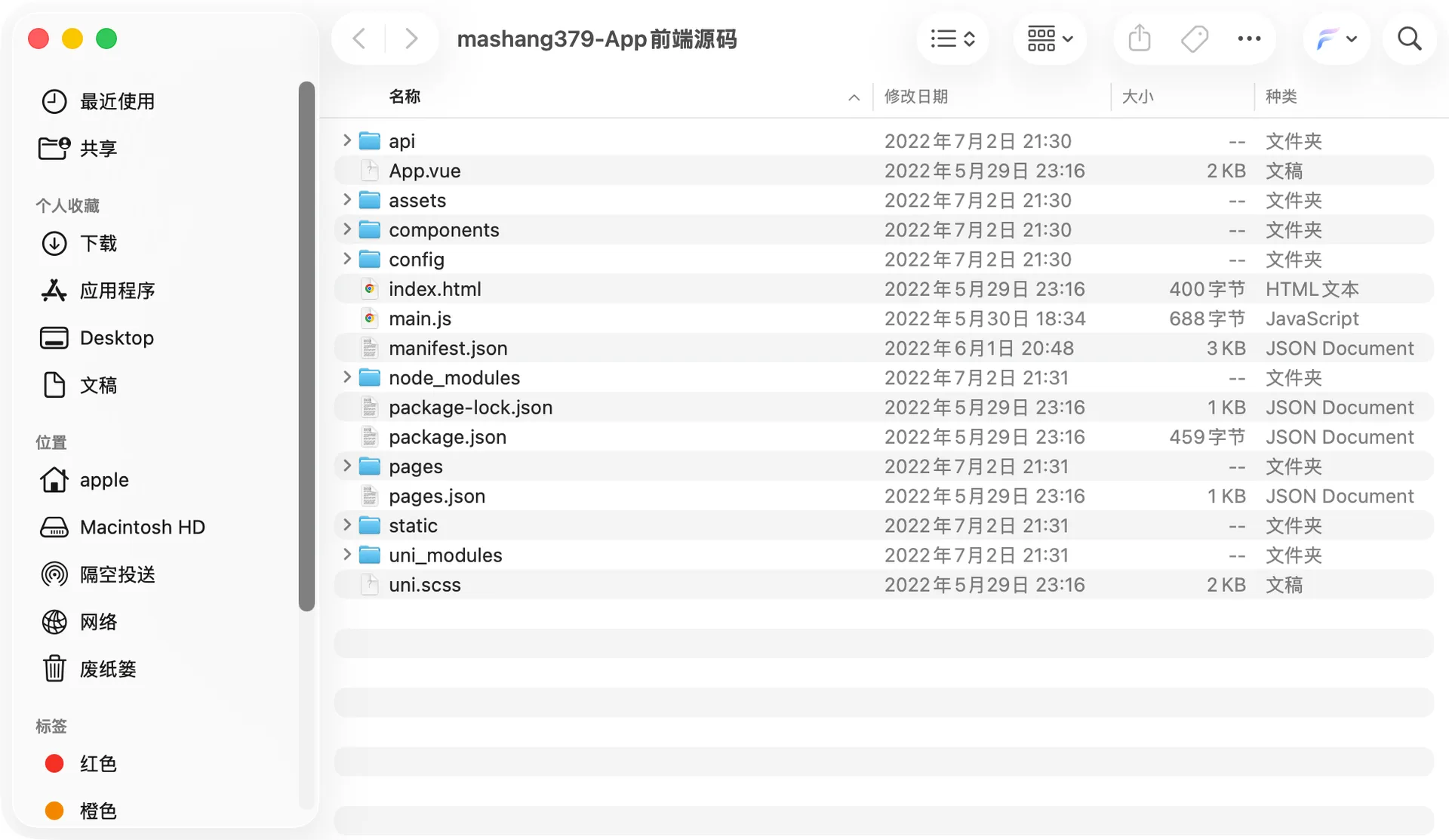Select the main.js file
This screenshot has height=840, width=1449.
point(883,318)
